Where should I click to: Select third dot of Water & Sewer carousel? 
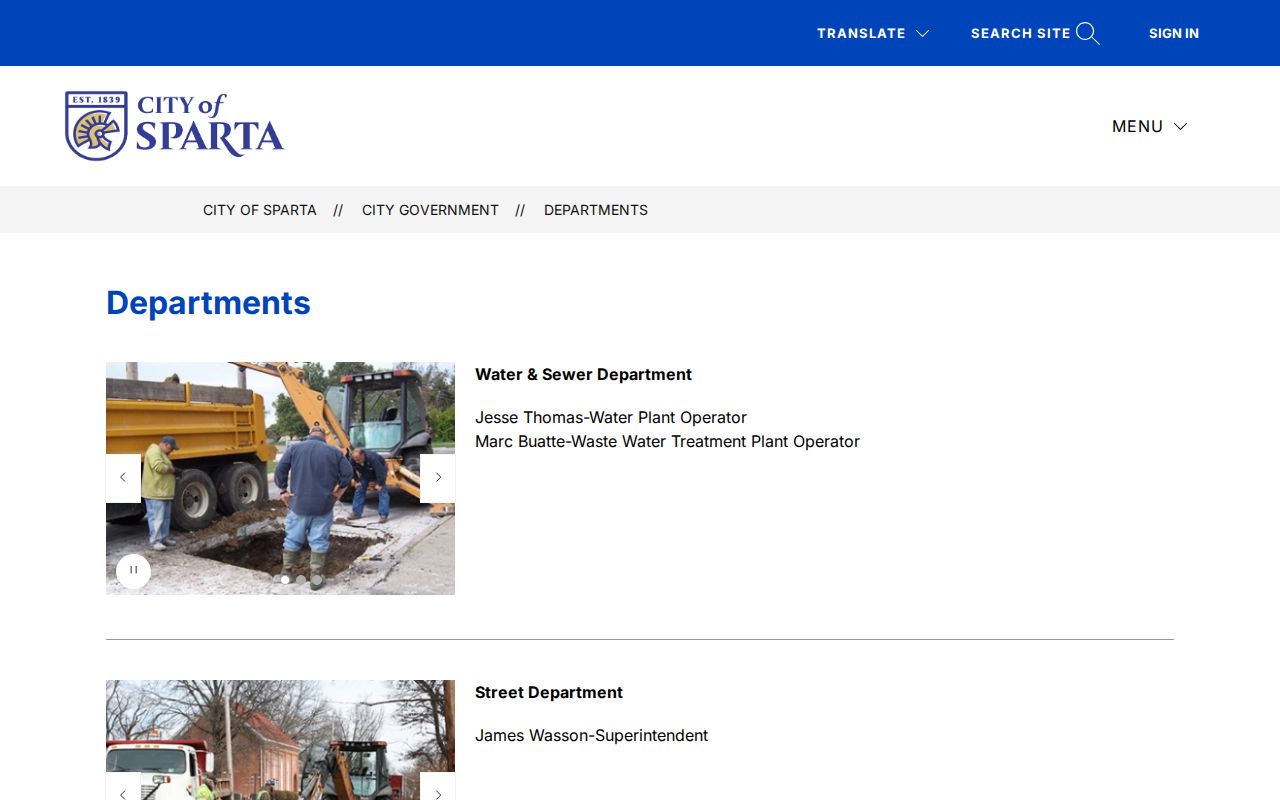click(x=317, y=579)
